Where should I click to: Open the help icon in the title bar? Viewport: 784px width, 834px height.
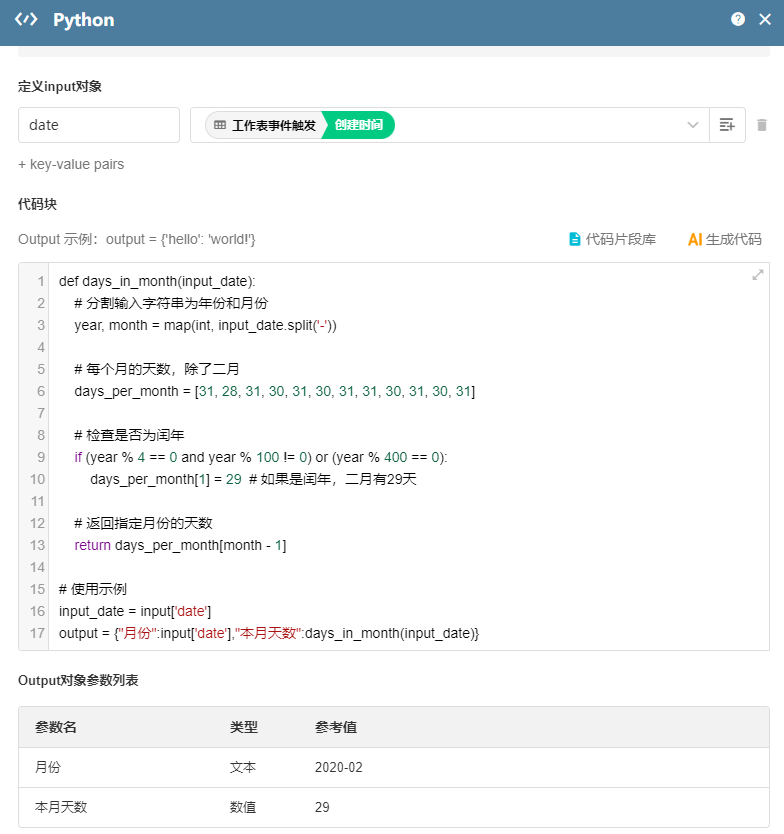click(x=738, y=19)
